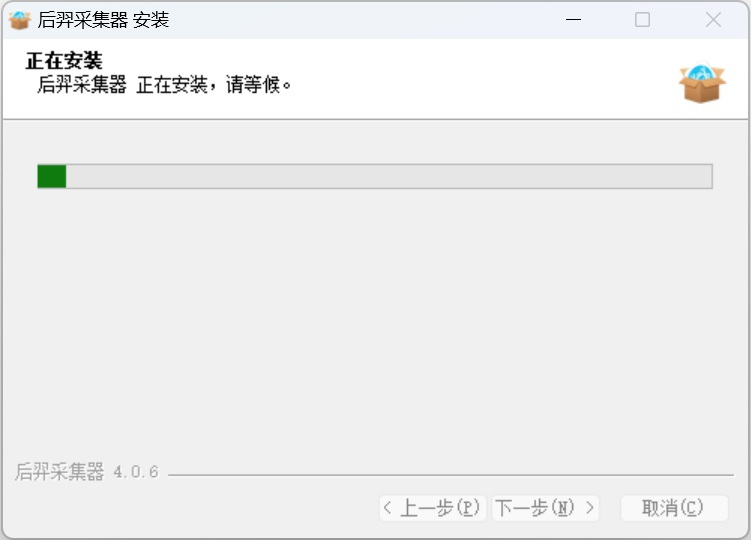This screenshot has height=540, width=751.
Task: Click the separator line beside the version label
Action: 450,474
